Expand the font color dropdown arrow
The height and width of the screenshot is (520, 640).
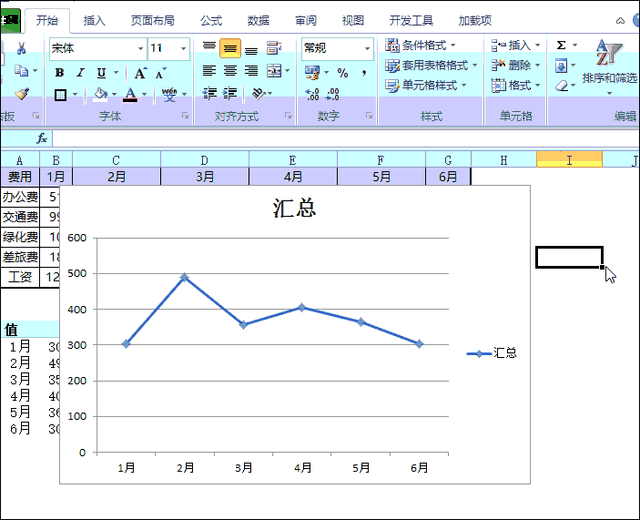144,95
